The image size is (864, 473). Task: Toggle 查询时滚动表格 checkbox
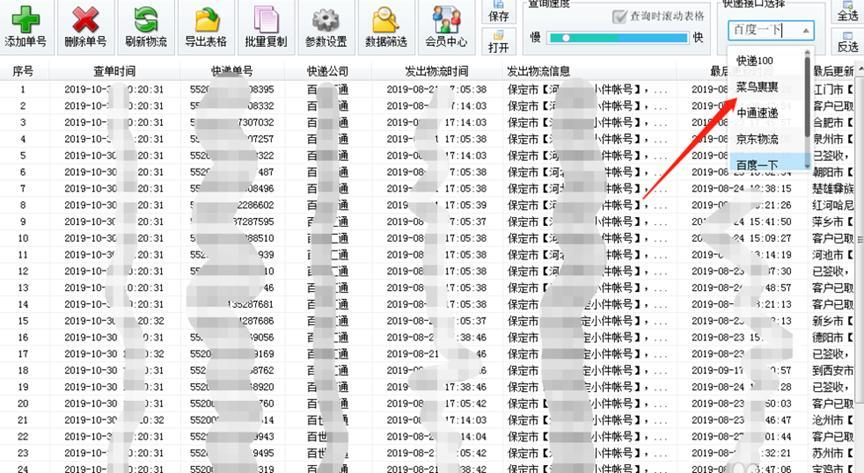coord(619,17)
